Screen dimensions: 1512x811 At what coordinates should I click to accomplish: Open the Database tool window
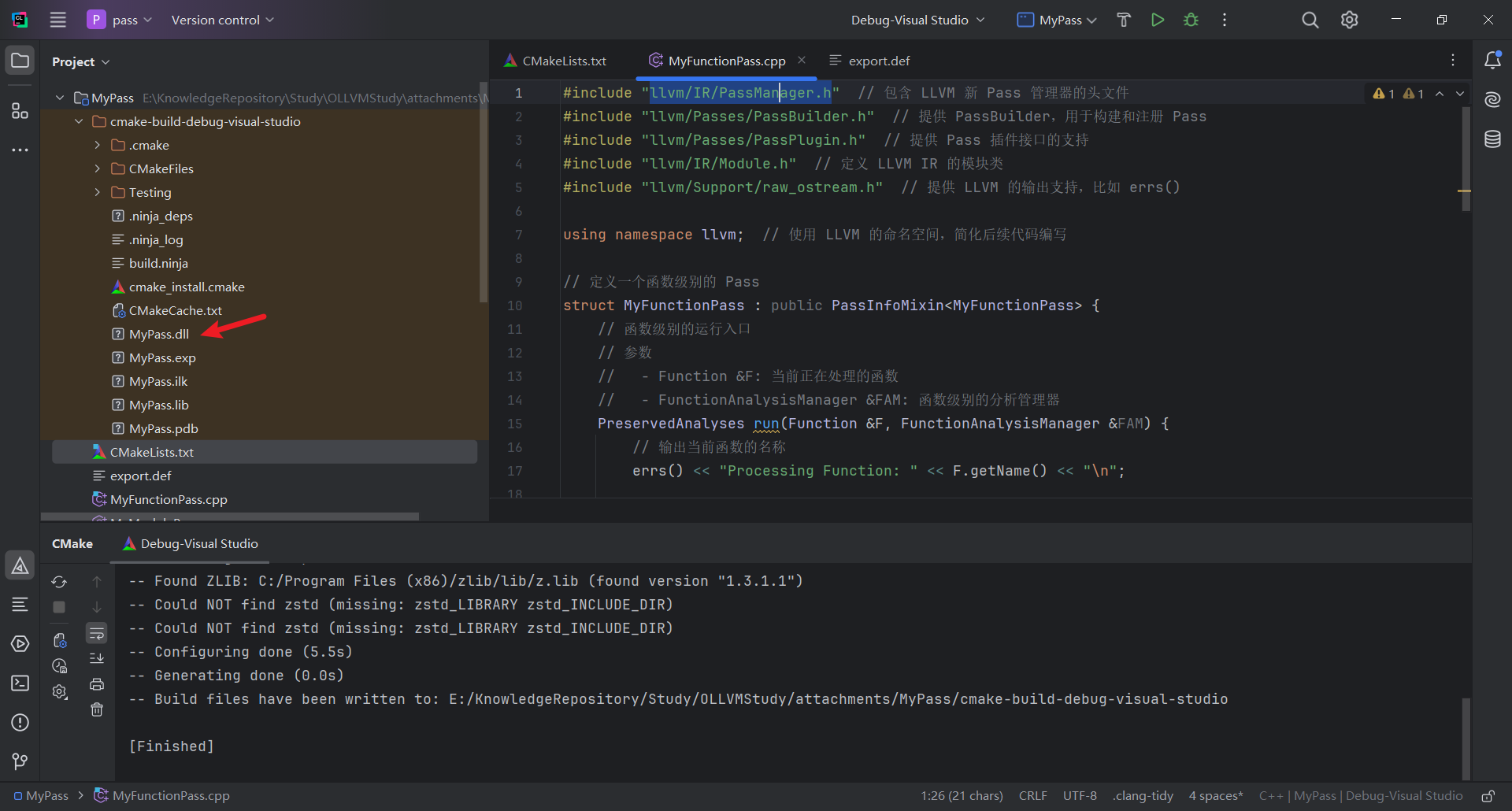pos(1492,140)
